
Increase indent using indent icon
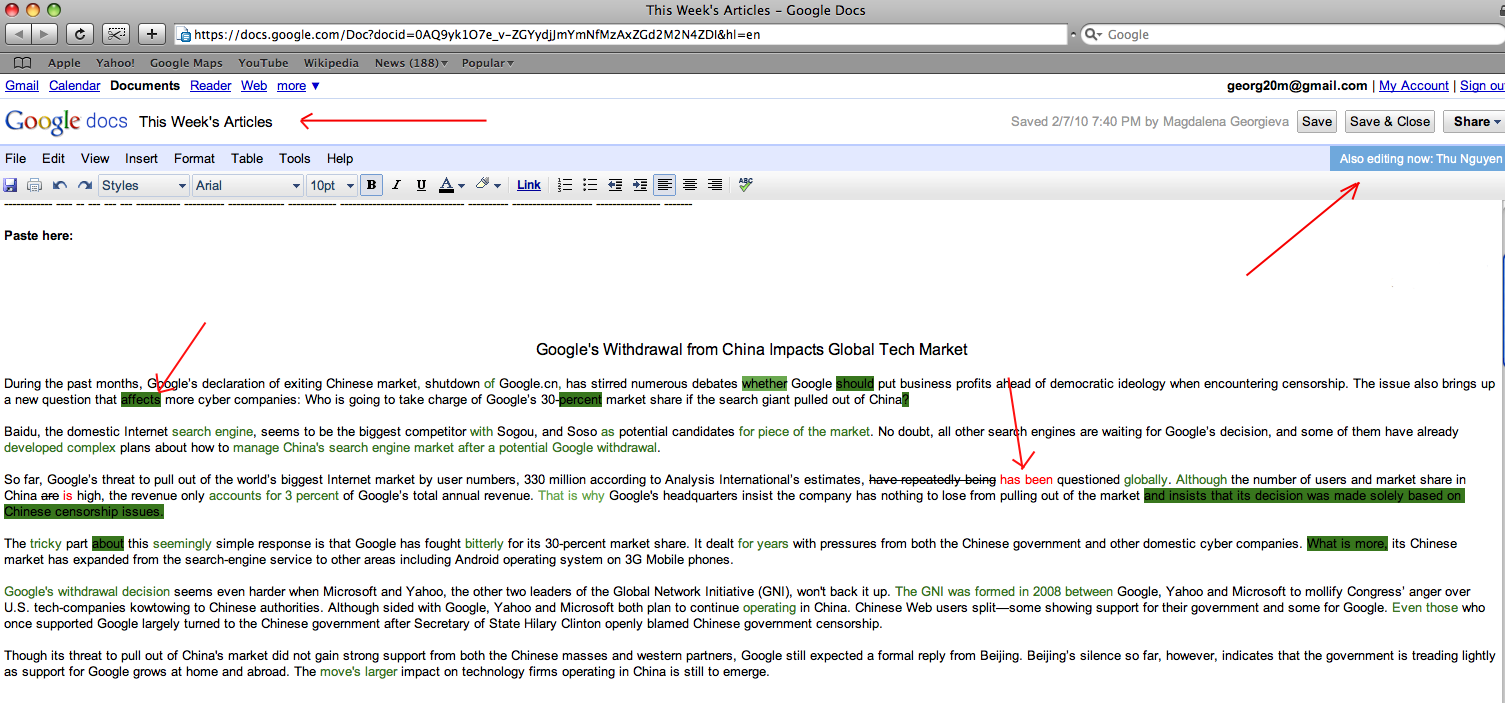point(640,185)
